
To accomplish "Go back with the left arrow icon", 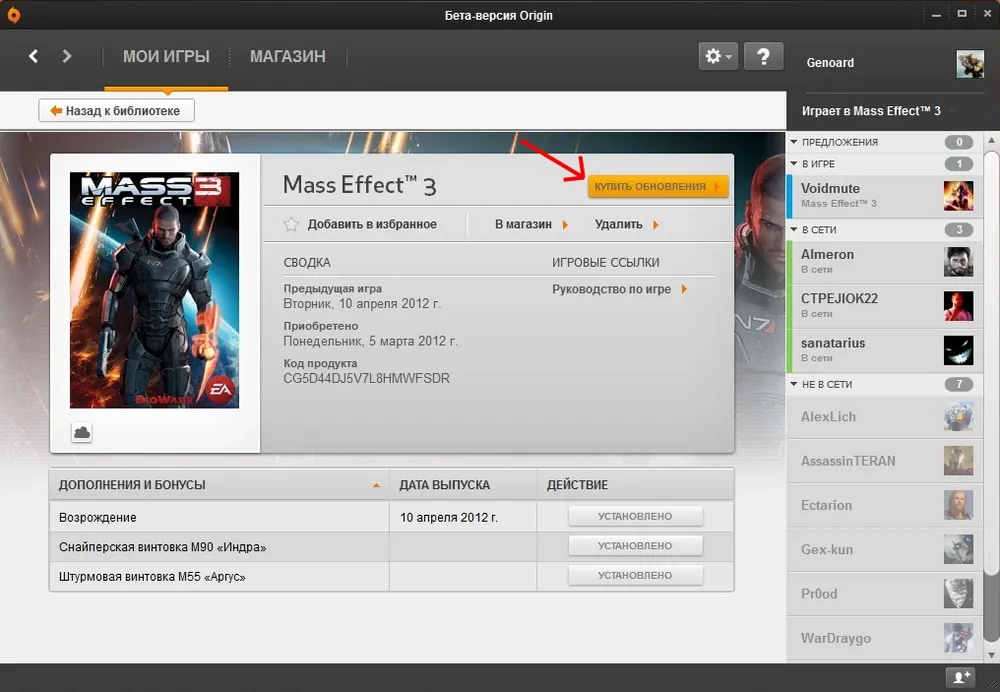I will [x=33, y=56].
